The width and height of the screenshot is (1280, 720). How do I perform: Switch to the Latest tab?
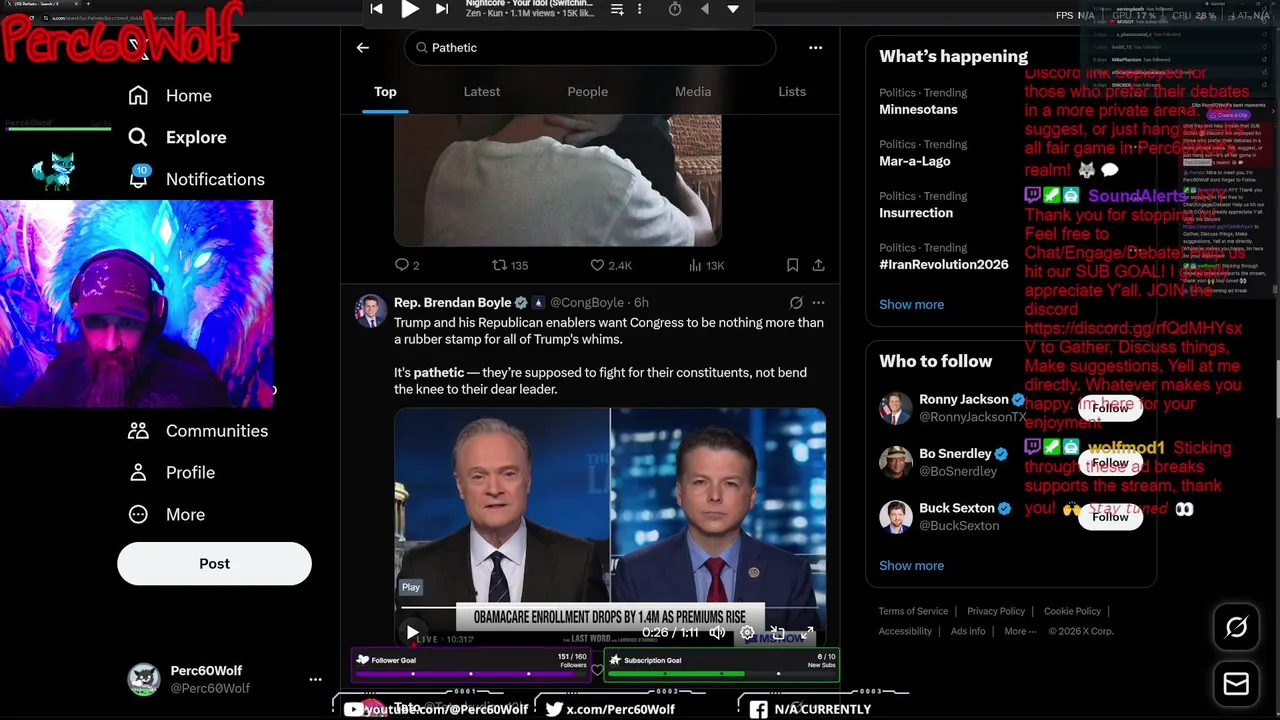482,91
